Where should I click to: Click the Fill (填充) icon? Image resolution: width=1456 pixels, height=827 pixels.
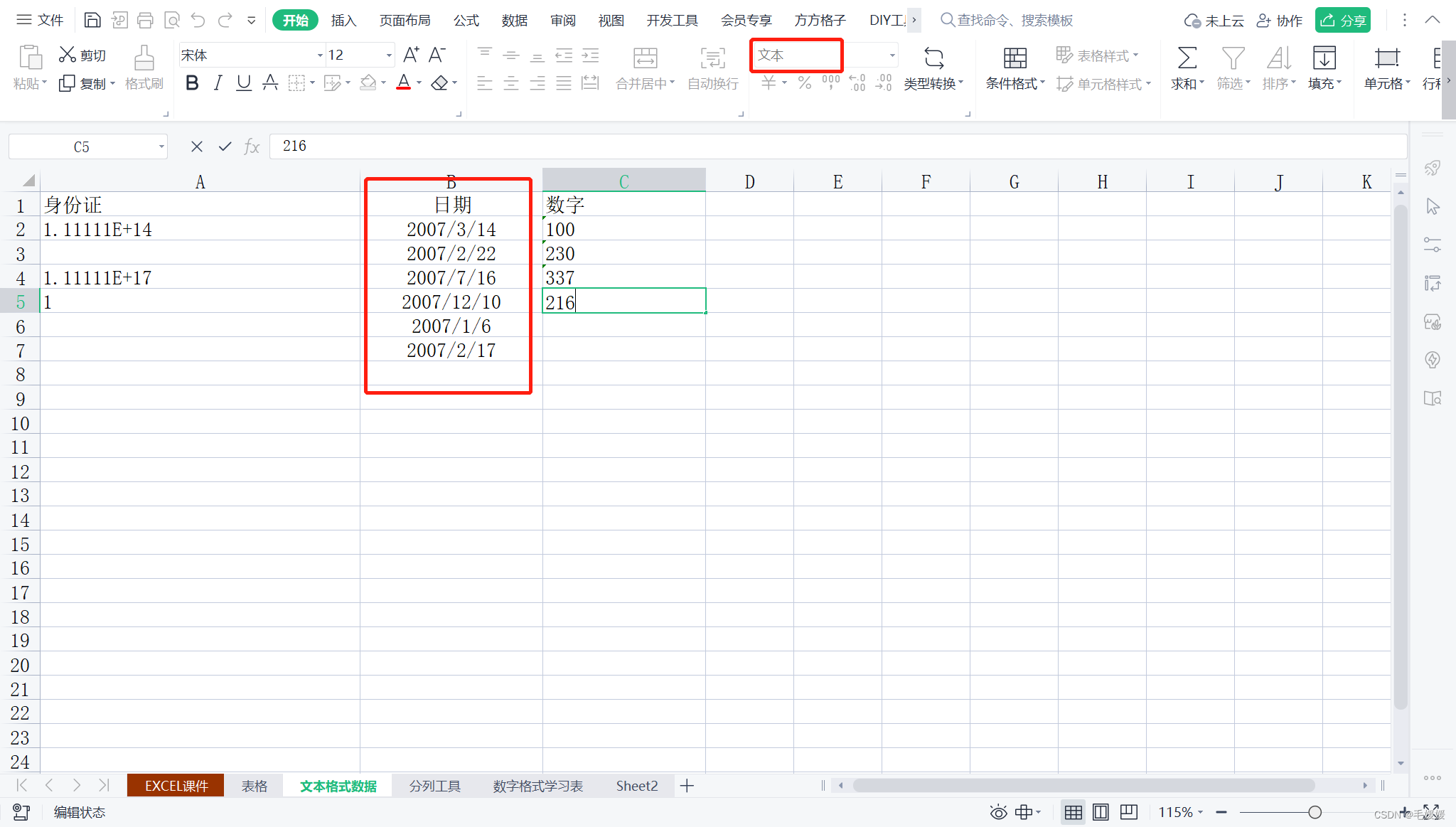(x=1324, y=58)
